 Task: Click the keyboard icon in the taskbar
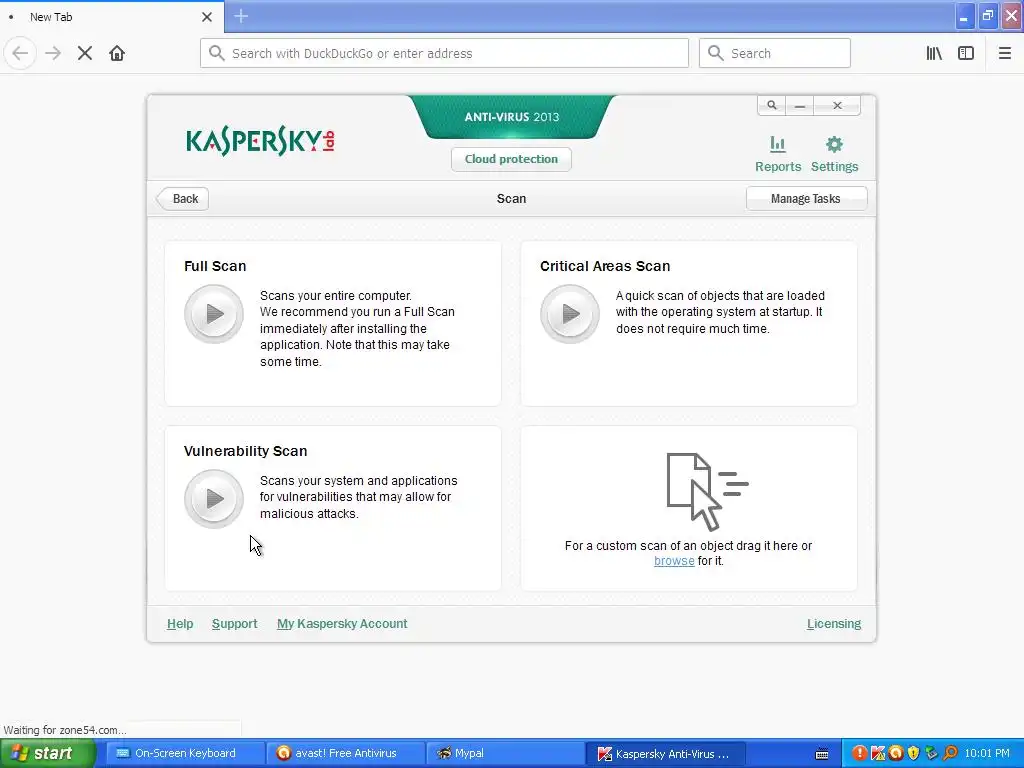822,754
